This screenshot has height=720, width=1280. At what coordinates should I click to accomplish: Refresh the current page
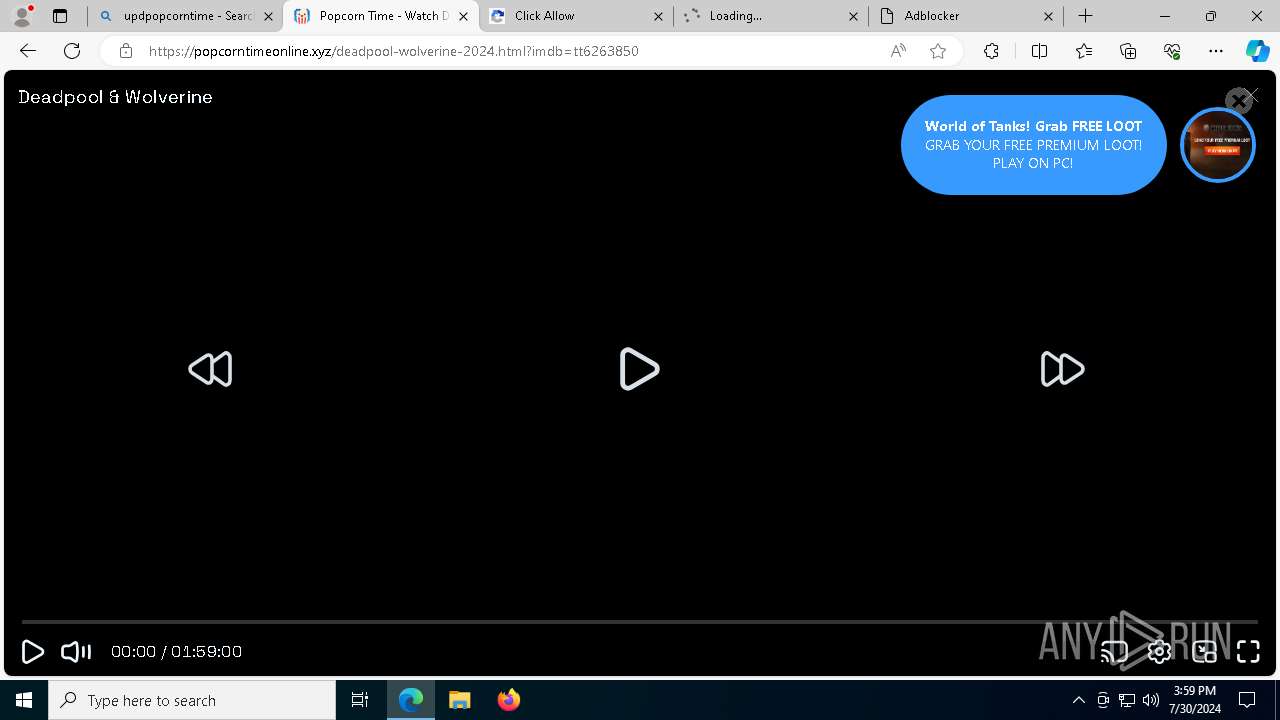(x=72, y=51)
